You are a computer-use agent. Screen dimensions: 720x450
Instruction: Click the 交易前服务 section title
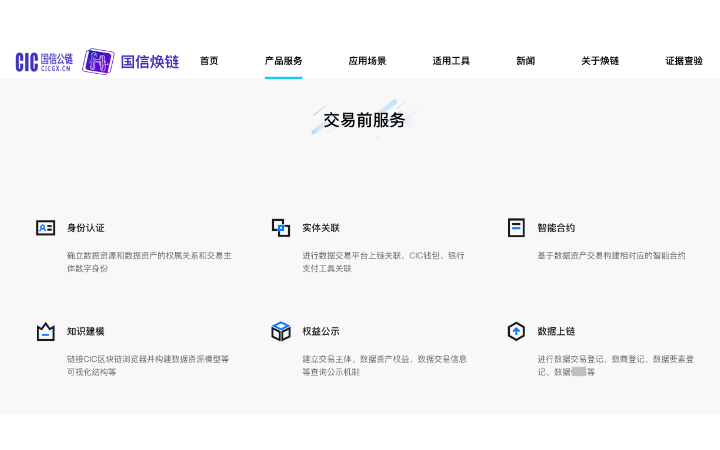coord(364,120)
